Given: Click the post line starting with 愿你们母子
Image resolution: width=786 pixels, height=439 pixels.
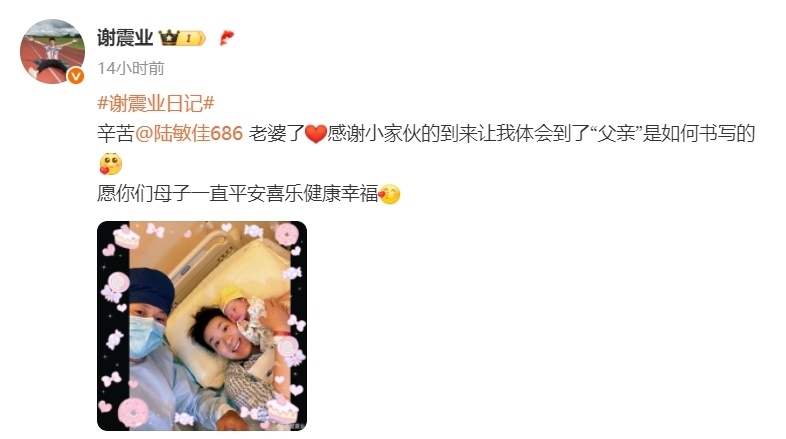Looking at the screenshot, I should tap(249, 194).
